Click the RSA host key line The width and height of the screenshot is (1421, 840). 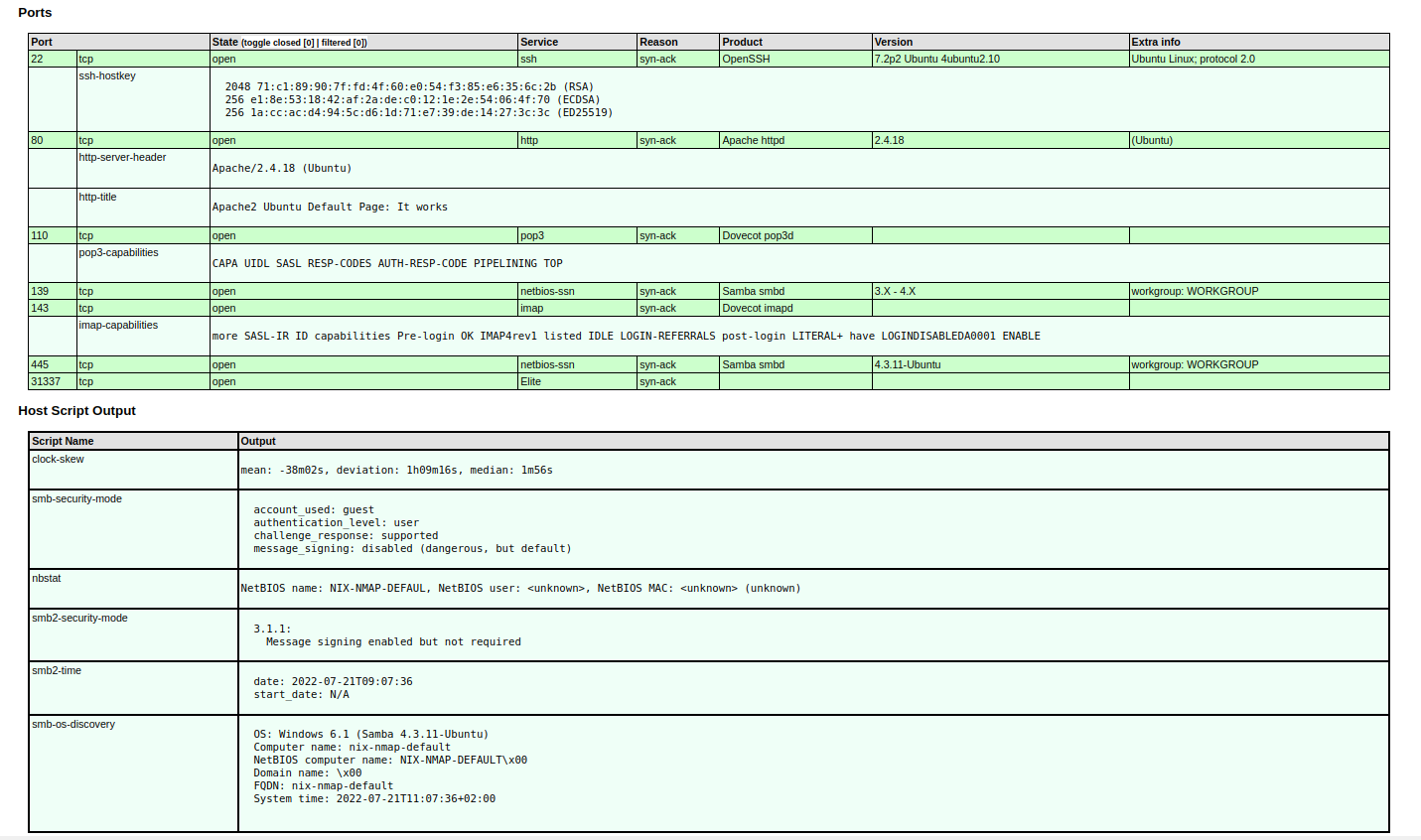click(x=409, y=86)
